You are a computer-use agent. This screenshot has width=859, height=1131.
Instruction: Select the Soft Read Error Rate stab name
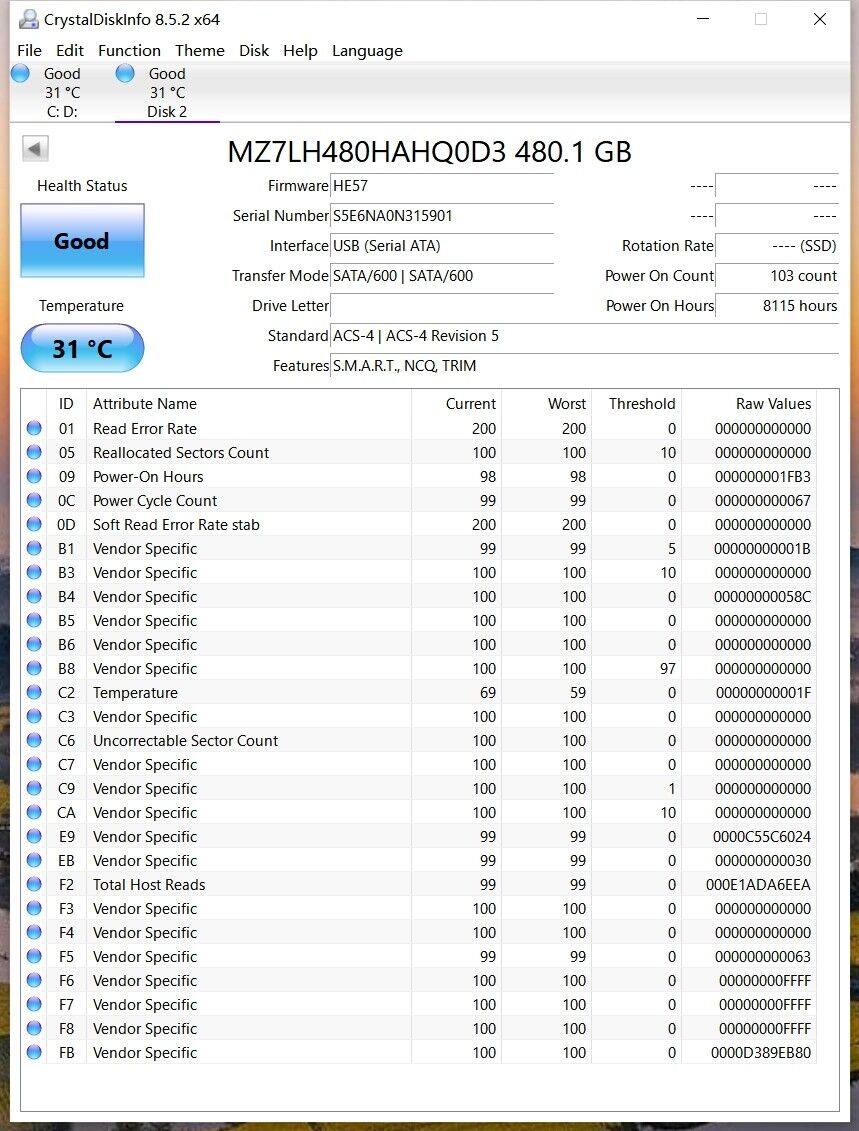(176, 525)
